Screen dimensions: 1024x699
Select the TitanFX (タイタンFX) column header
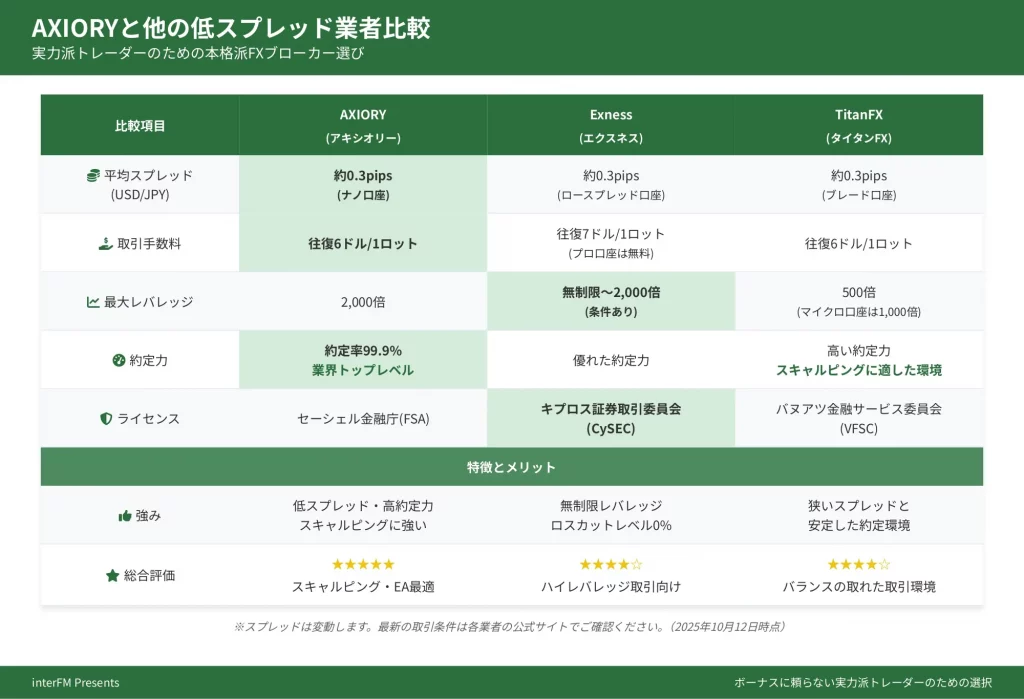tap(858, 126)
